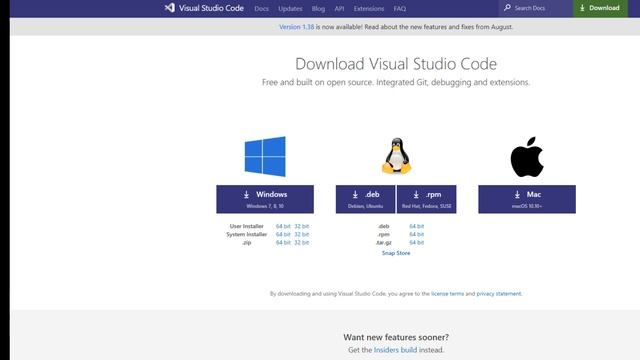The image size is (640, 360).
Task: Click the 'Want new features sooner?' heading
Action: [396, 337]
